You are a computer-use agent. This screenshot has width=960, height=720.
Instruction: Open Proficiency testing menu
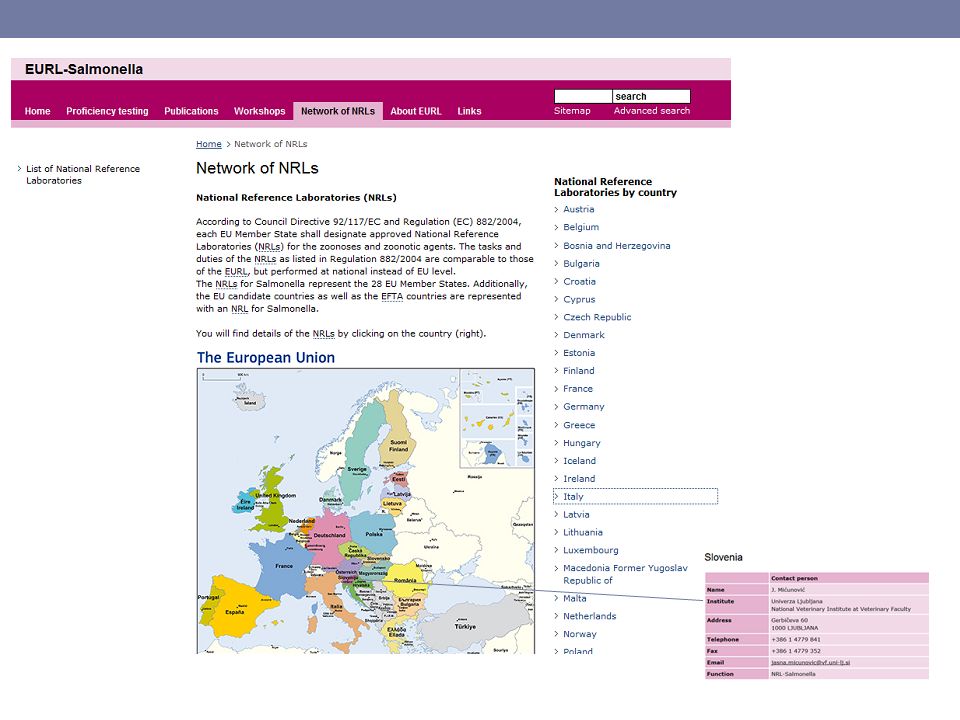click(x=107, y=111)
